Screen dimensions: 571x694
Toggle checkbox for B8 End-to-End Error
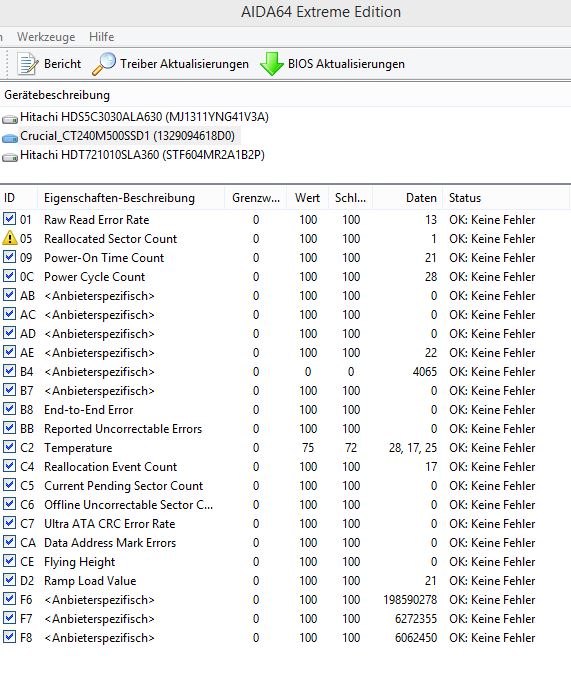(x=9, y=409)
